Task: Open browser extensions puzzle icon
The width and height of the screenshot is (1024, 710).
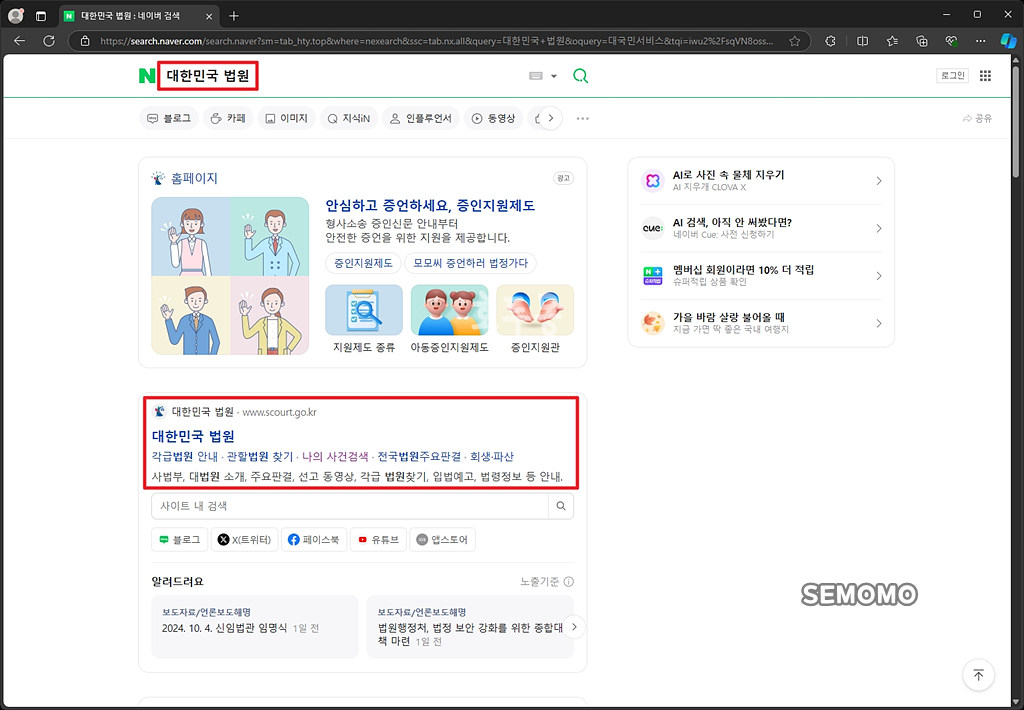Action: [x=831, y=41]
